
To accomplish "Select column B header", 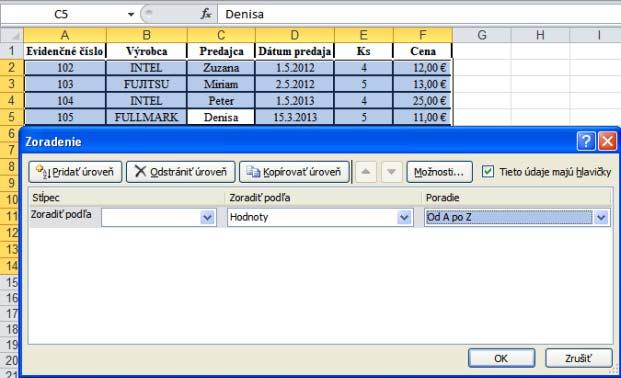I will [x=147, y=35].
